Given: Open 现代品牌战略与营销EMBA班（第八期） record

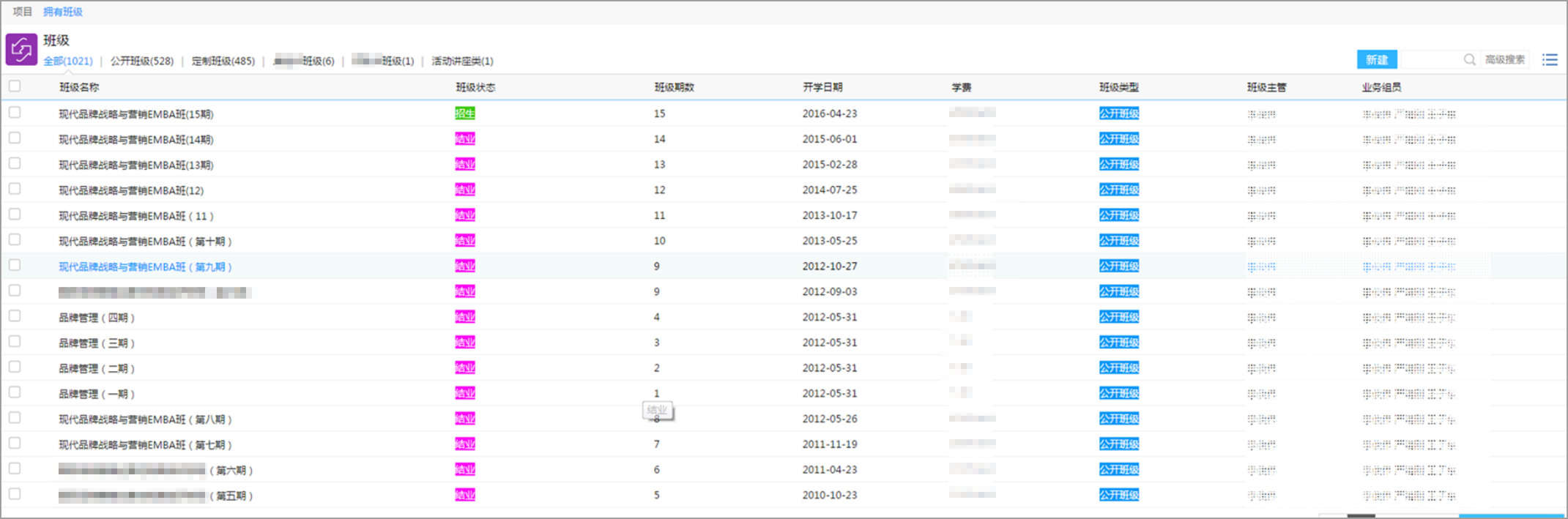Looking at the screenshot, I should click(x=145, y=419).
